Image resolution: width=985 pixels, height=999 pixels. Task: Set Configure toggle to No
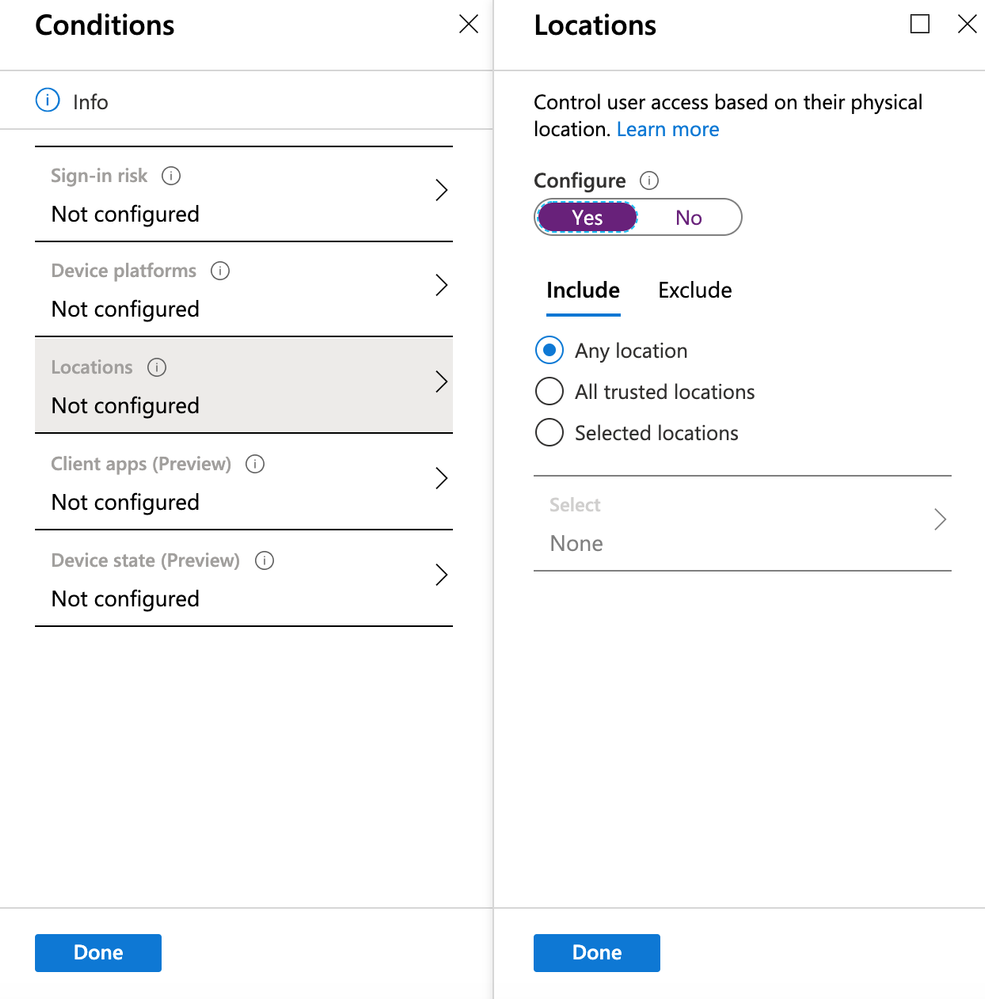pos(688,217)
